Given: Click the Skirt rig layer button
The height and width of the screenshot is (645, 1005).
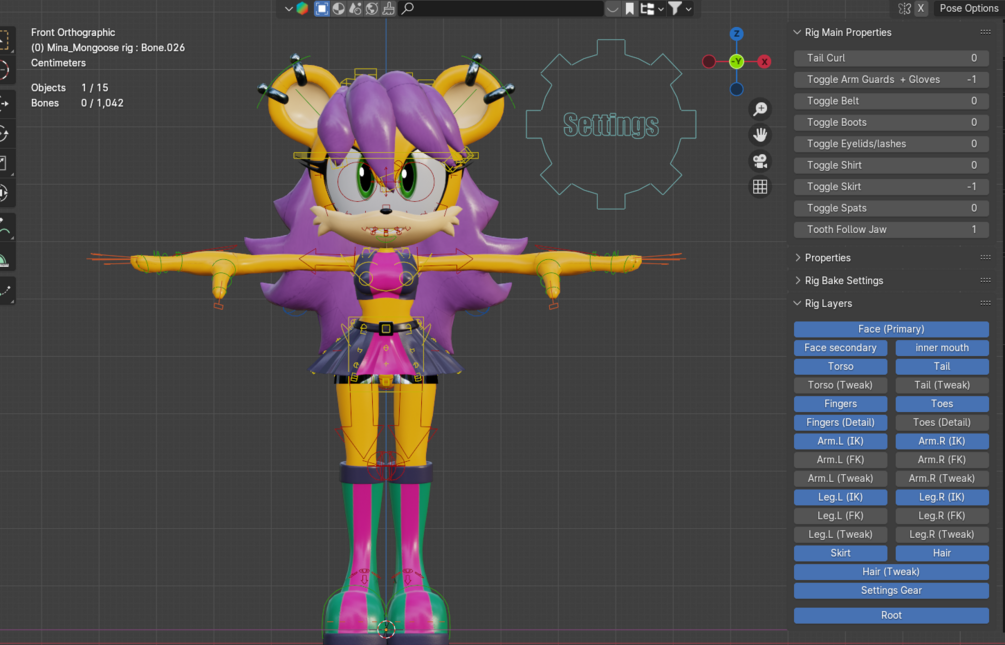Looking at the screenshot, I should pyautogui.click(x=840, y=553).
